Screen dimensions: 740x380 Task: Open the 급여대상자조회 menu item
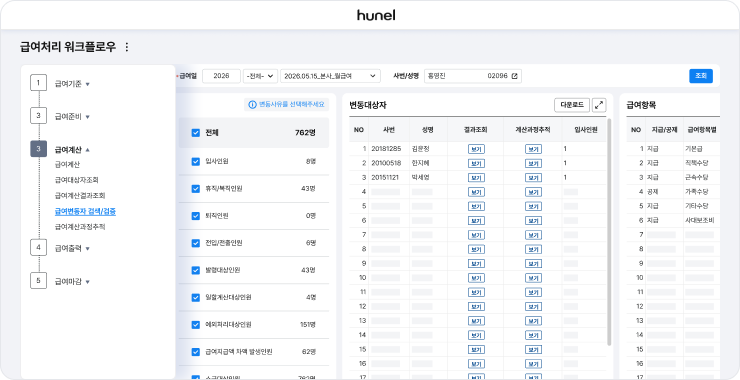click(x=77, y=180)
